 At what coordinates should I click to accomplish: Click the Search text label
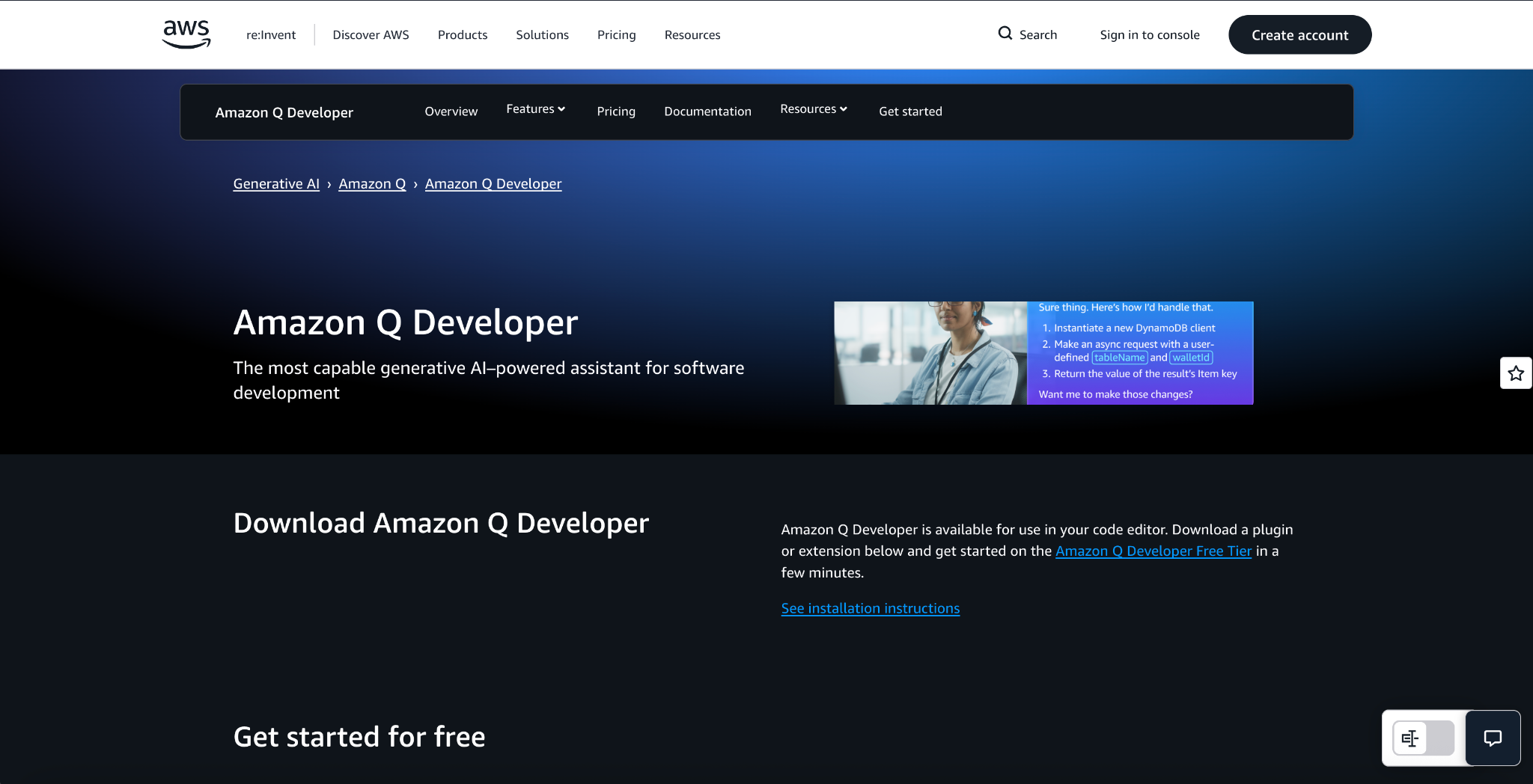[x=1038, y=34]
